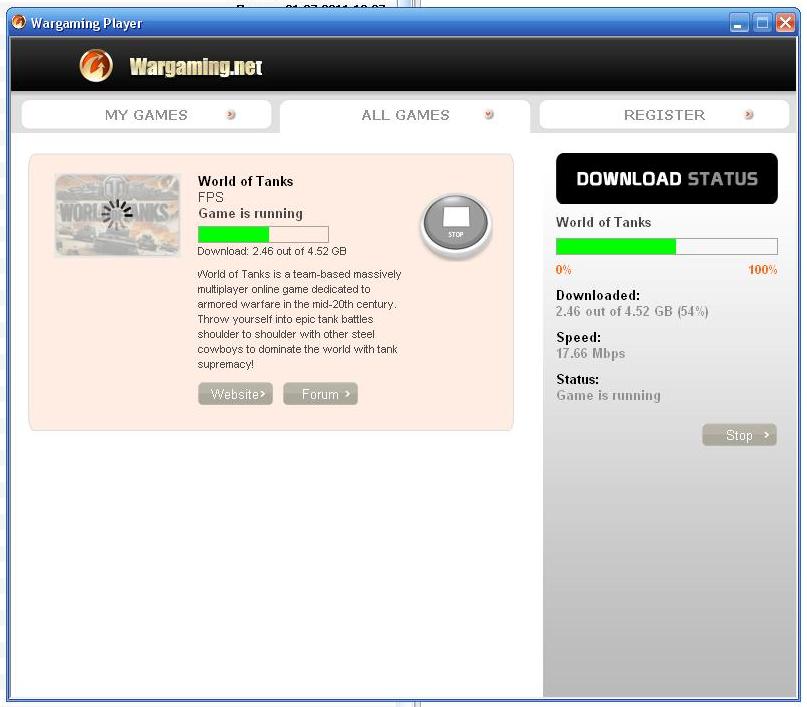This screenshot has height=707, width=807.
Task: Click the round gray STOP button
Action: pos(456,223)
